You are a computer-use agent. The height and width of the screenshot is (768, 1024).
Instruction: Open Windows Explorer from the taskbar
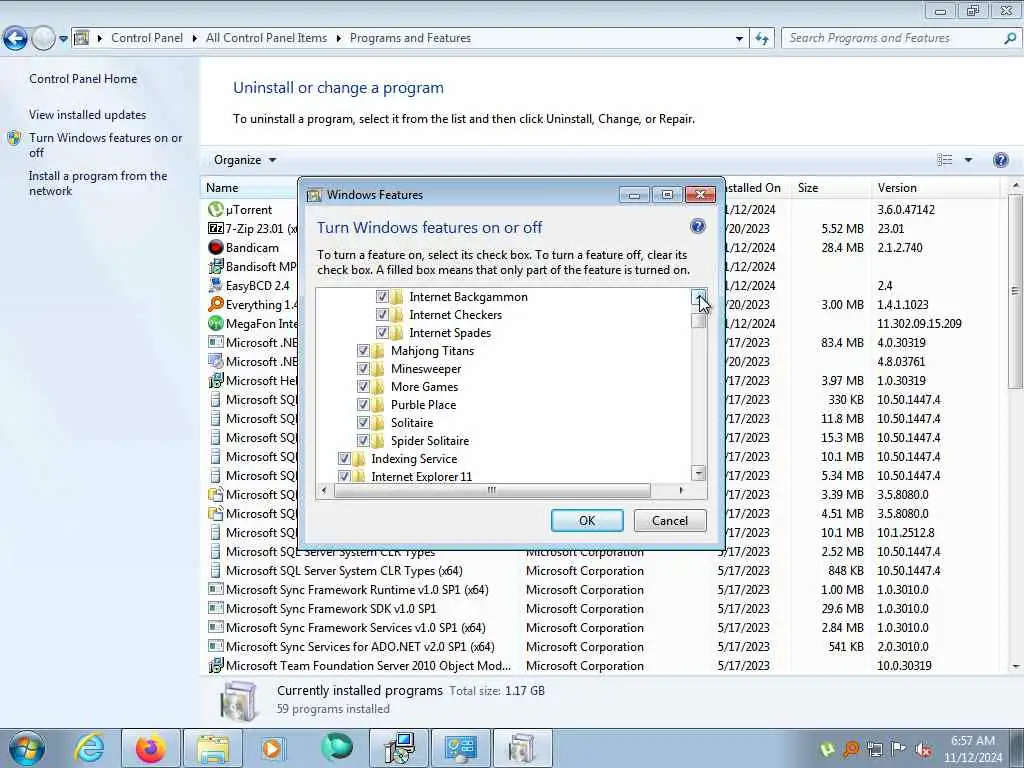(x=213, y=748)
